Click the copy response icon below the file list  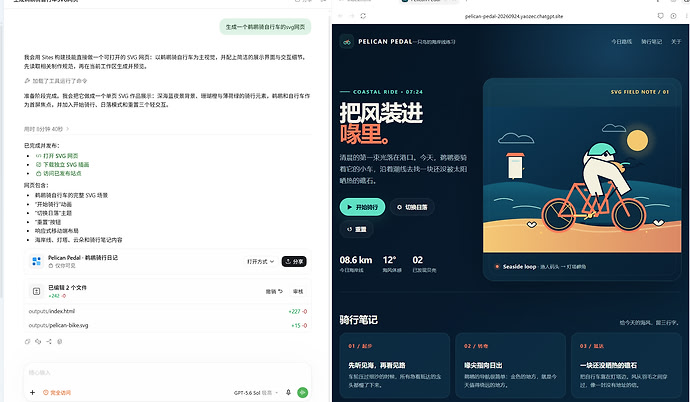pos(27,341)
